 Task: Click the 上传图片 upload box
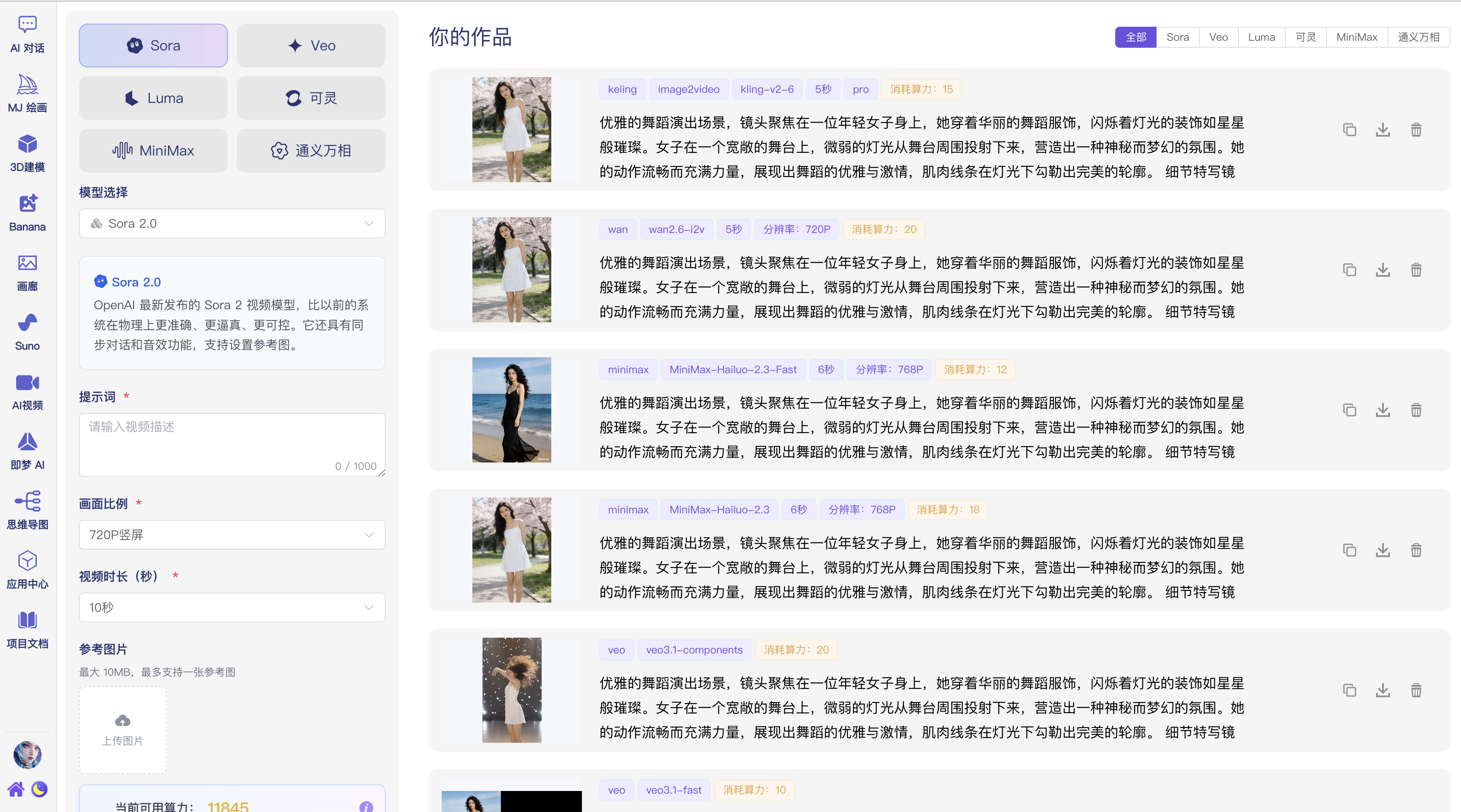[123, 730]
